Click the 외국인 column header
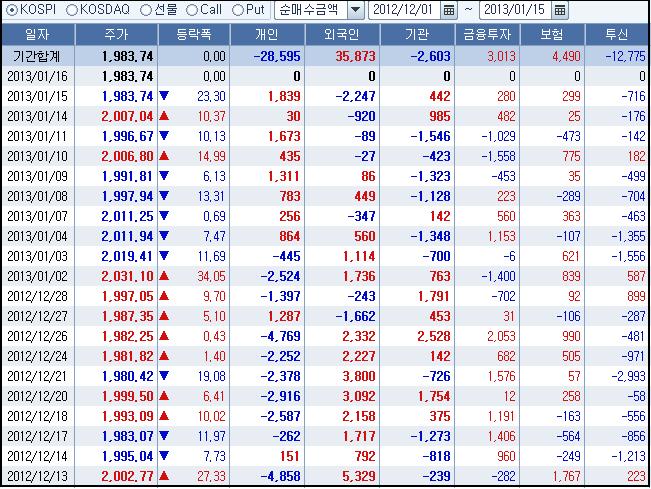 tap(342, 34)
